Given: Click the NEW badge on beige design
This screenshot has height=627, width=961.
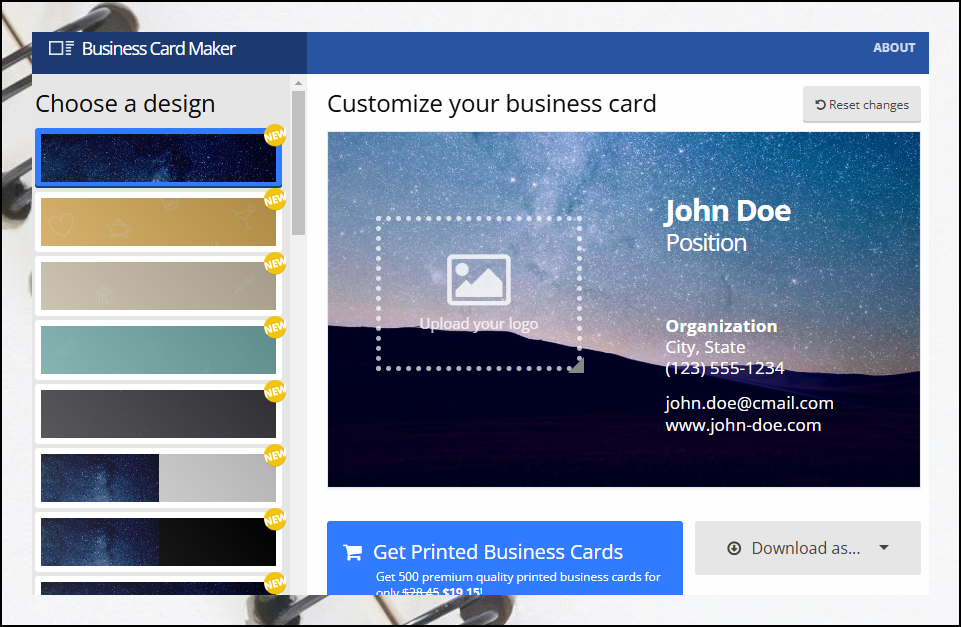Looking at the screenshot, I should click(x=275, y=264).
